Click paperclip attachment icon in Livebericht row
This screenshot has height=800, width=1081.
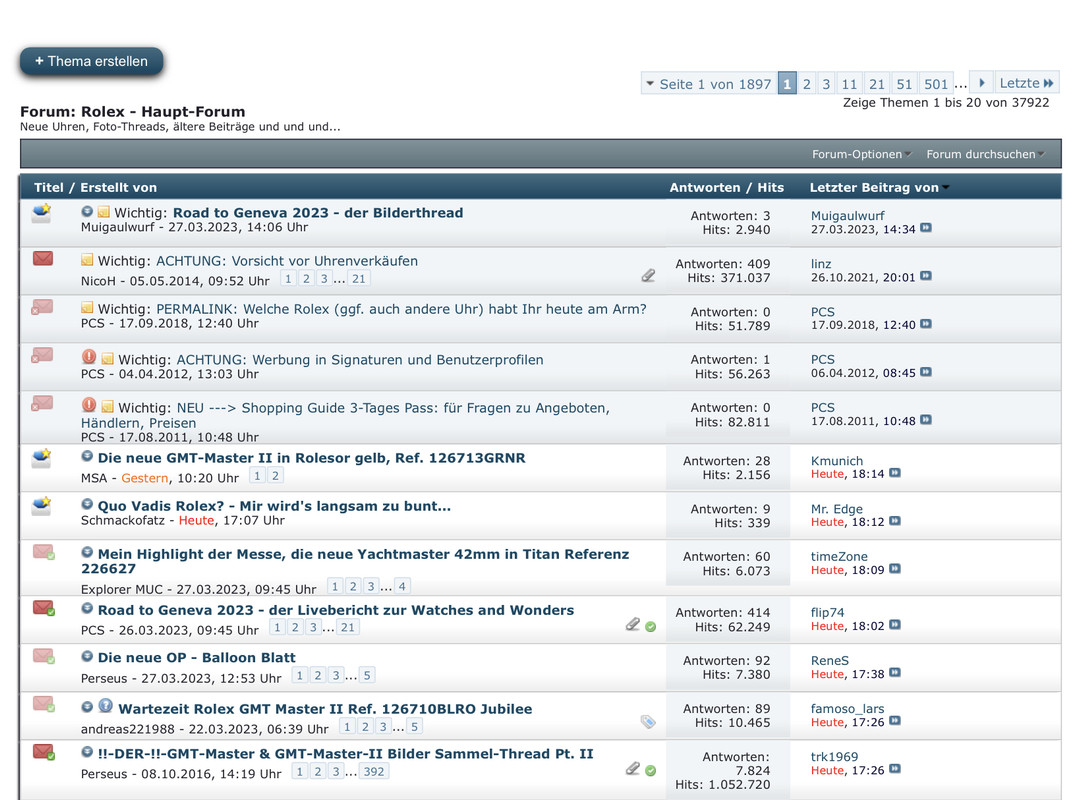pyautogui.click(x=633, y=625)
